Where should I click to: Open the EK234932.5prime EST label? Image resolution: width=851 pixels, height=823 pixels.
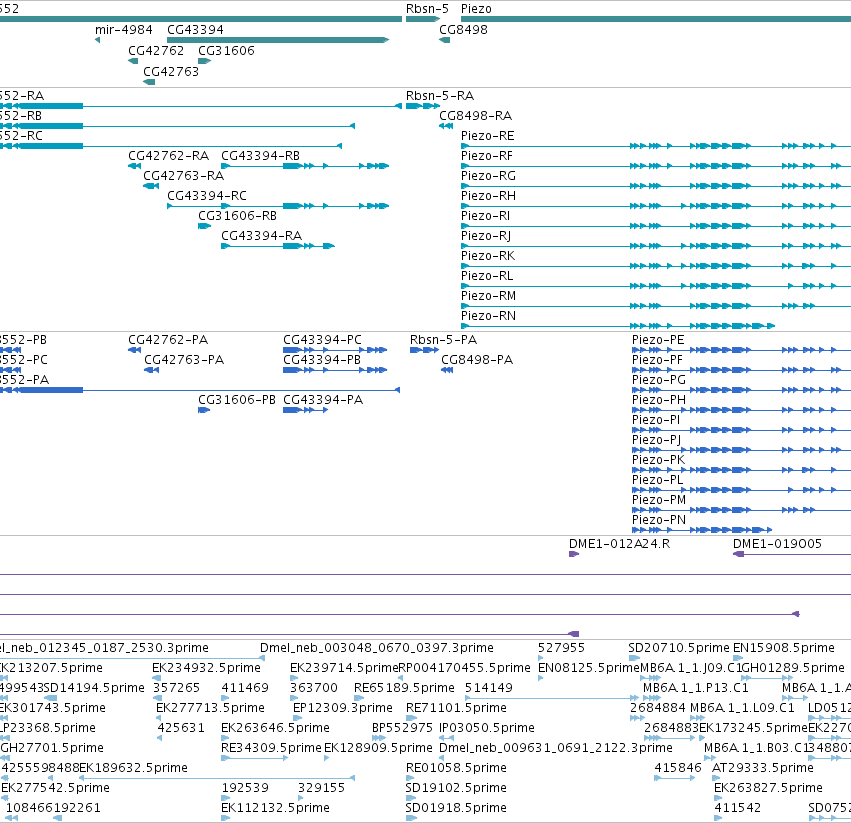pyautogui.click(x=206, y=668)
